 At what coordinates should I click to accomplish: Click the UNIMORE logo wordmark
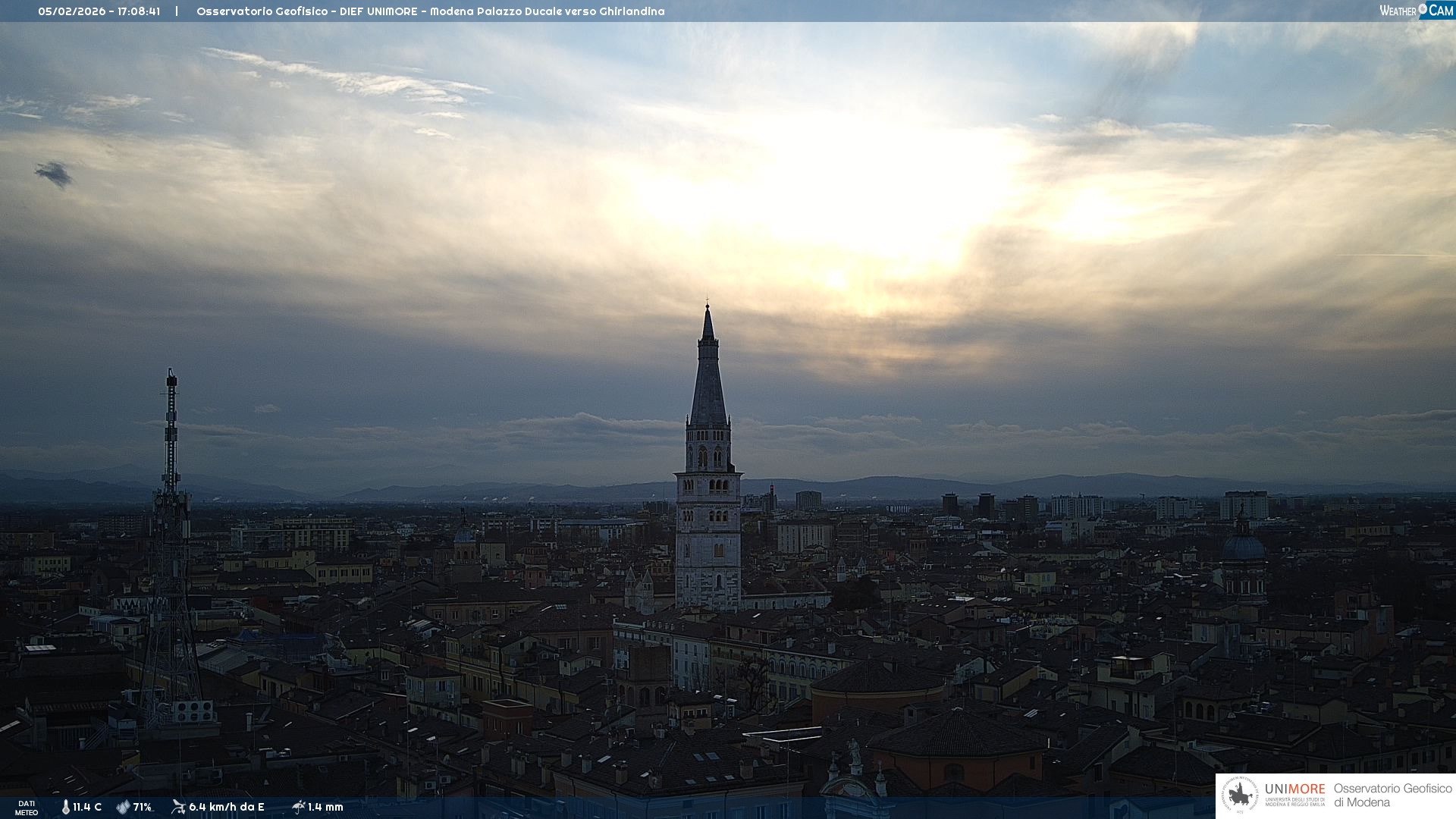(x=1294, y=789)
